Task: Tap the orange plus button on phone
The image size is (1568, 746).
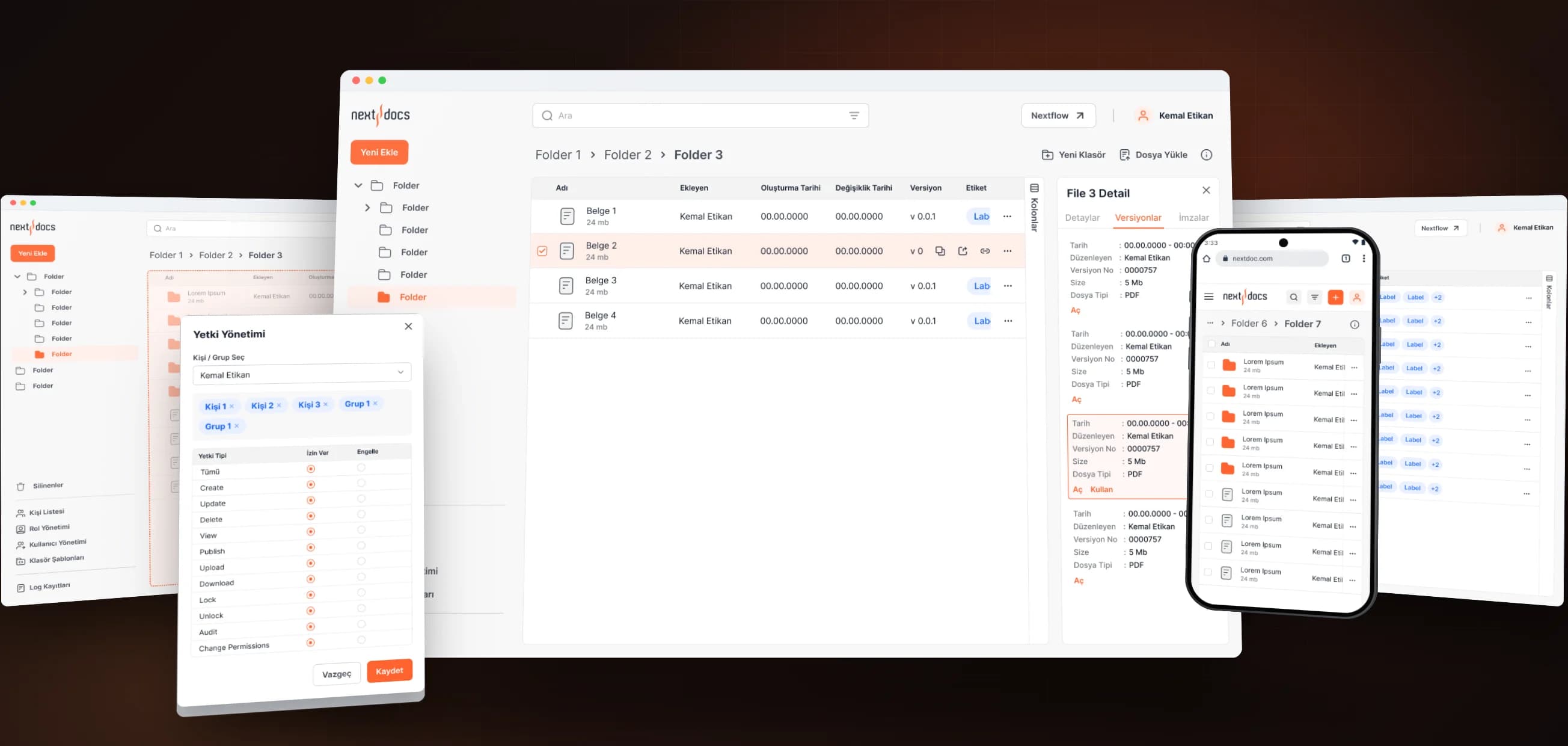Action: (x=1335, y=297)
